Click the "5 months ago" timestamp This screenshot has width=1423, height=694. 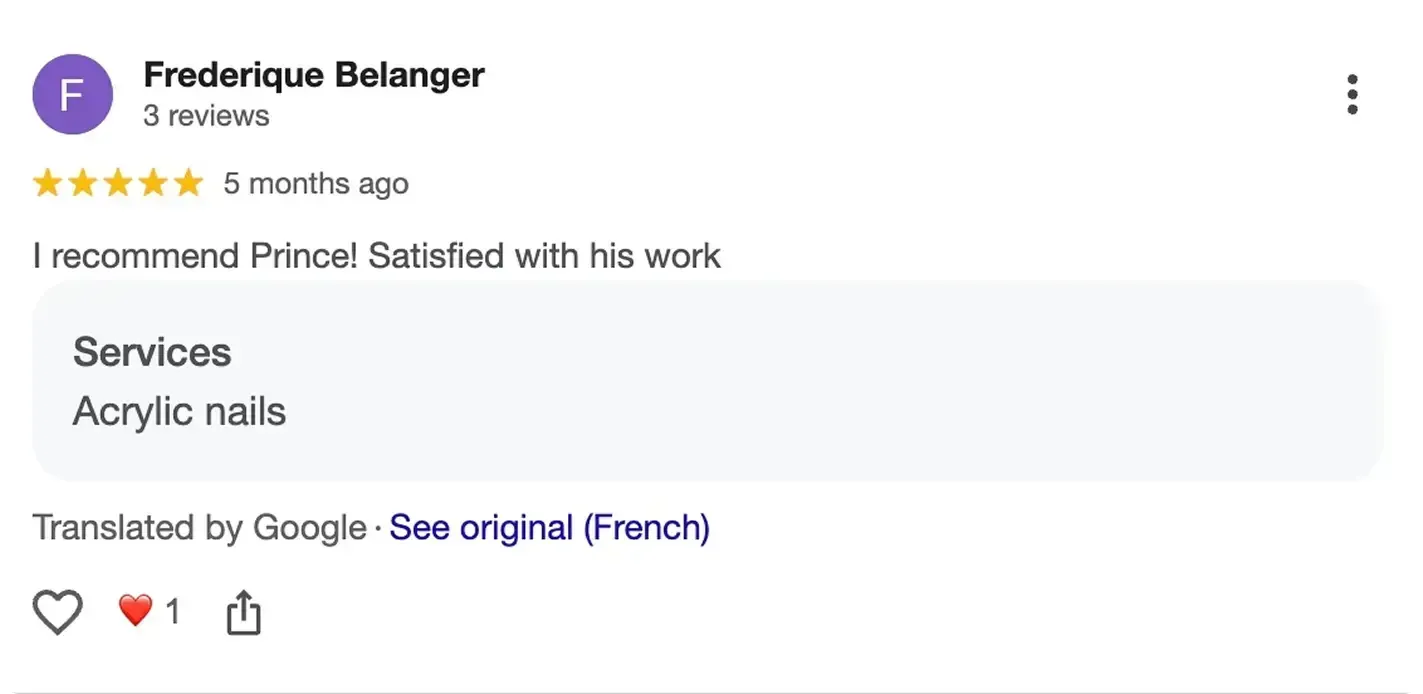[x=316, y=184]
